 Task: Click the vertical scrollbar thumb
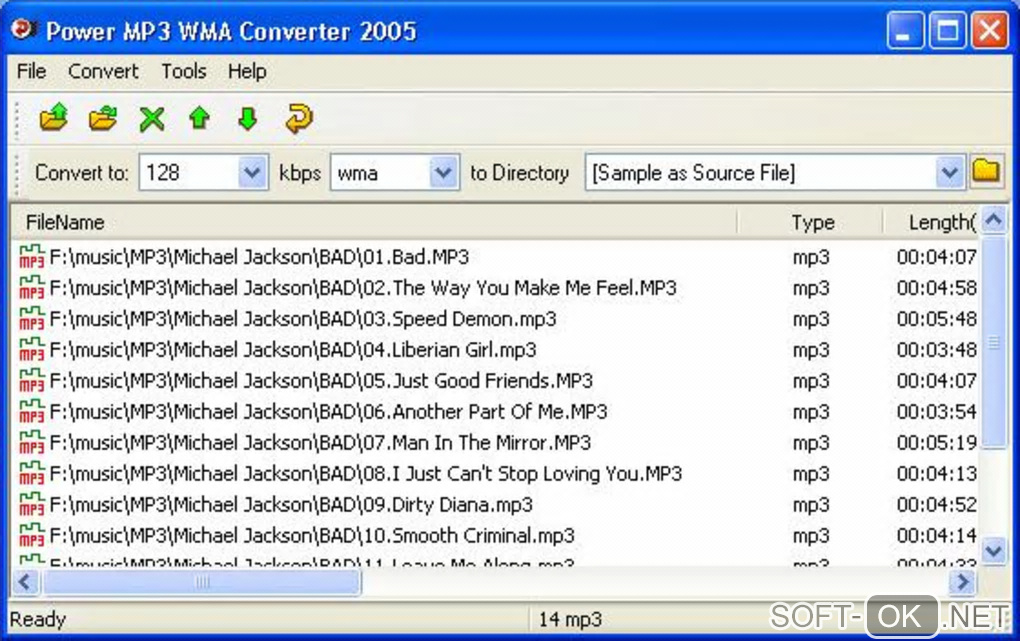tap(993, 342)
